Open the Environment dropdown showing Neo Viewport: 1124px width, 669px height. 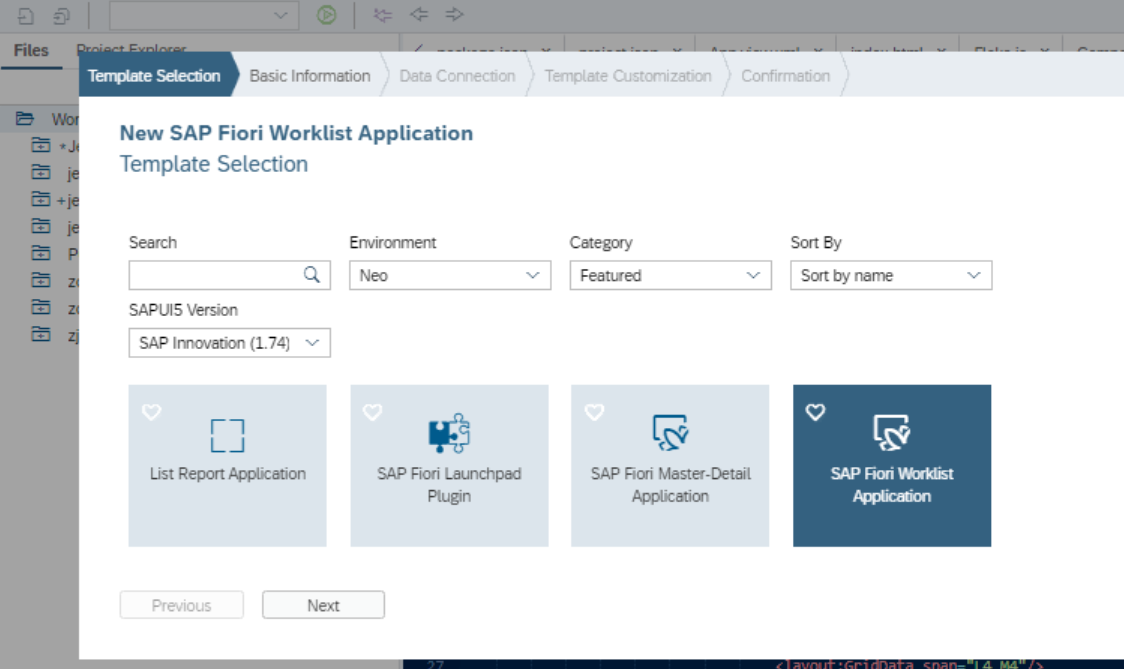(450, 275)
